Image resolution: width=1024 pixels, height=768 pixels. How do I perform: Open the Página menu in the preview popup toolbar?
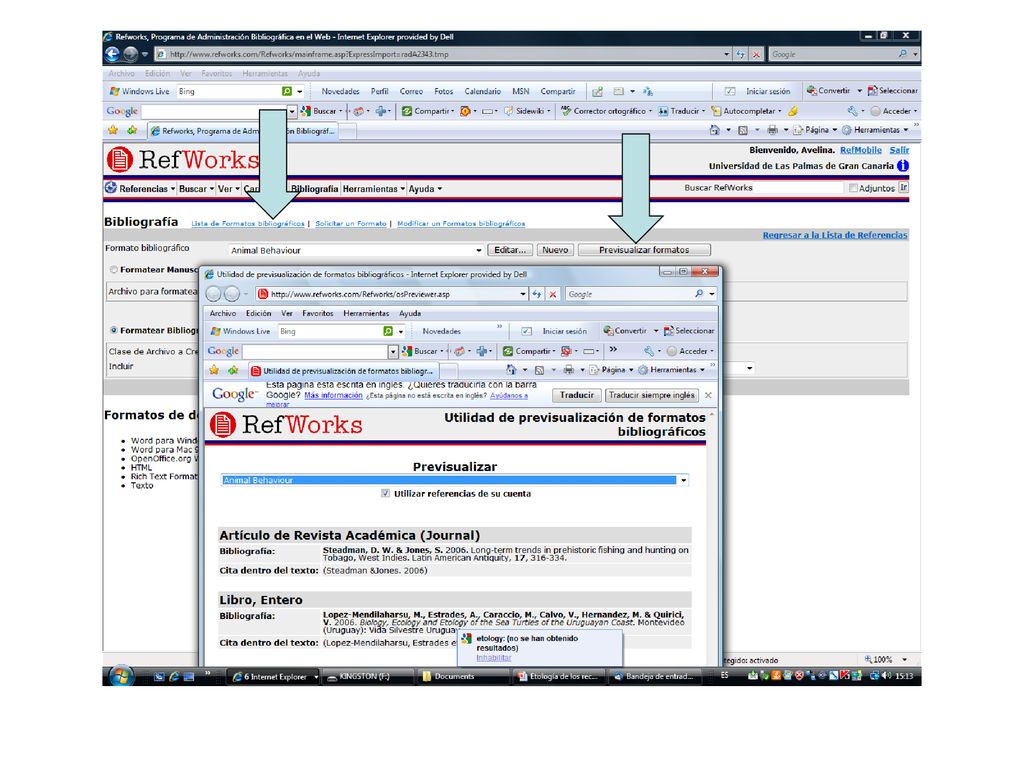coord(611,370)
